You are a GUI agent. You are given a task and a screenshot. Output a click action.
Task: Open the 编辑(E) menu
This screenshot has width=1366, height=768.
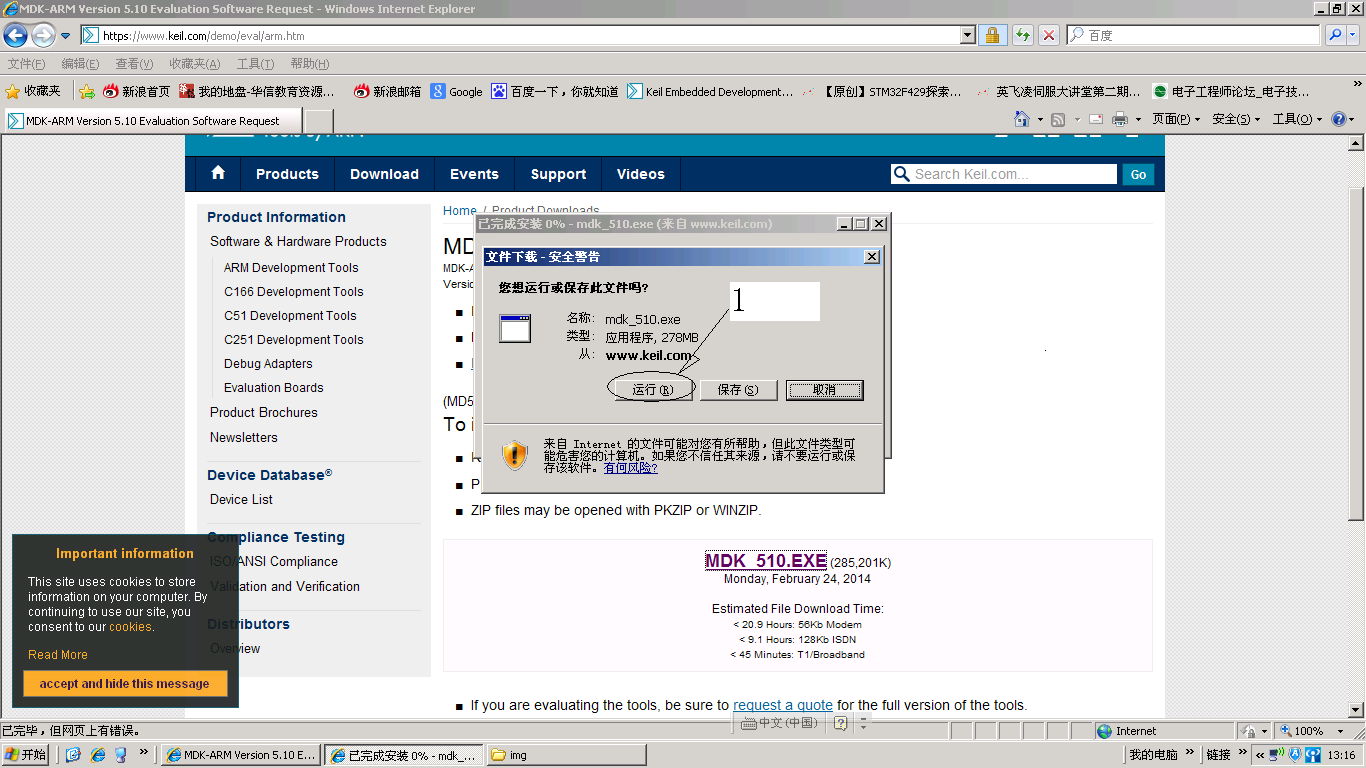(80, 64)
